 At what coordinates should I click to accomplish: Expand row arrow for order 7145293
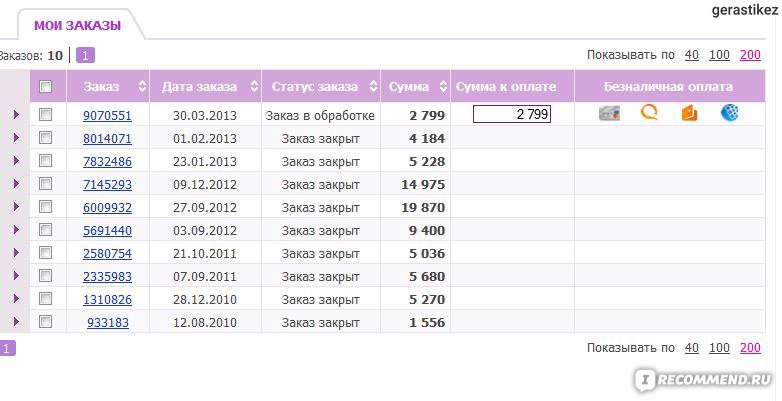point(16,184)
